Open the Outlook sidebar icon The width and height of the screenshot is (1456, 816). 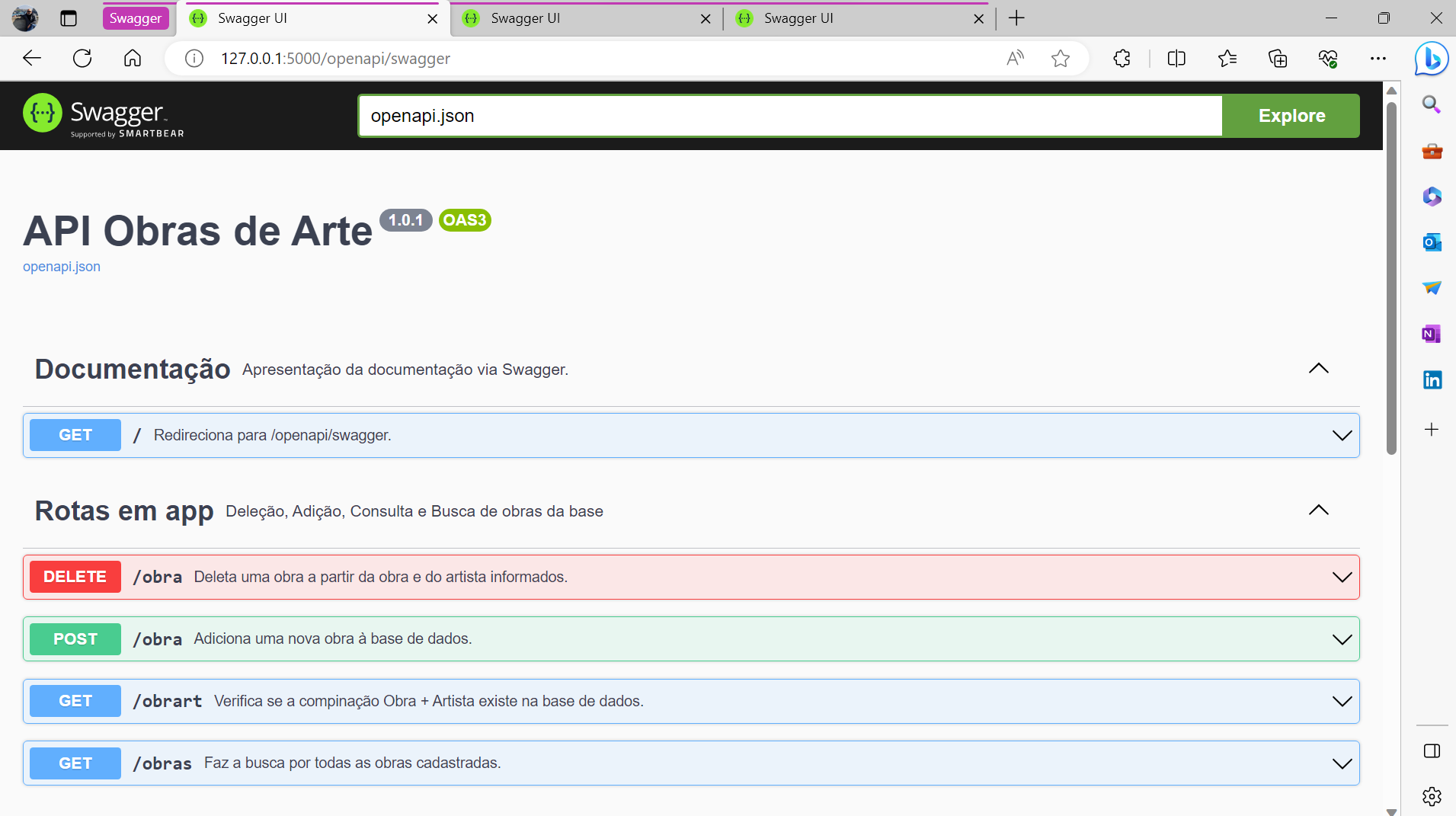point(1432,242)
